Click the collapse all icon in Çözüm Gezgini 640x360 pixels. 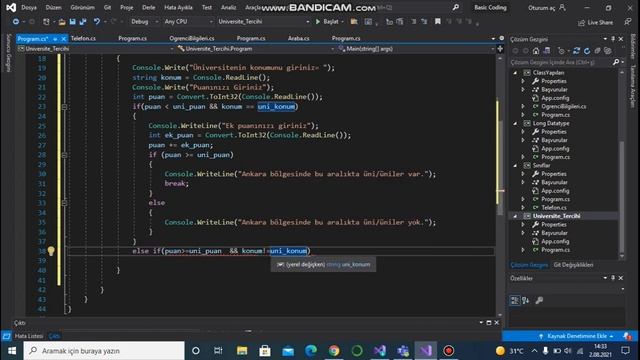point(598,51)
